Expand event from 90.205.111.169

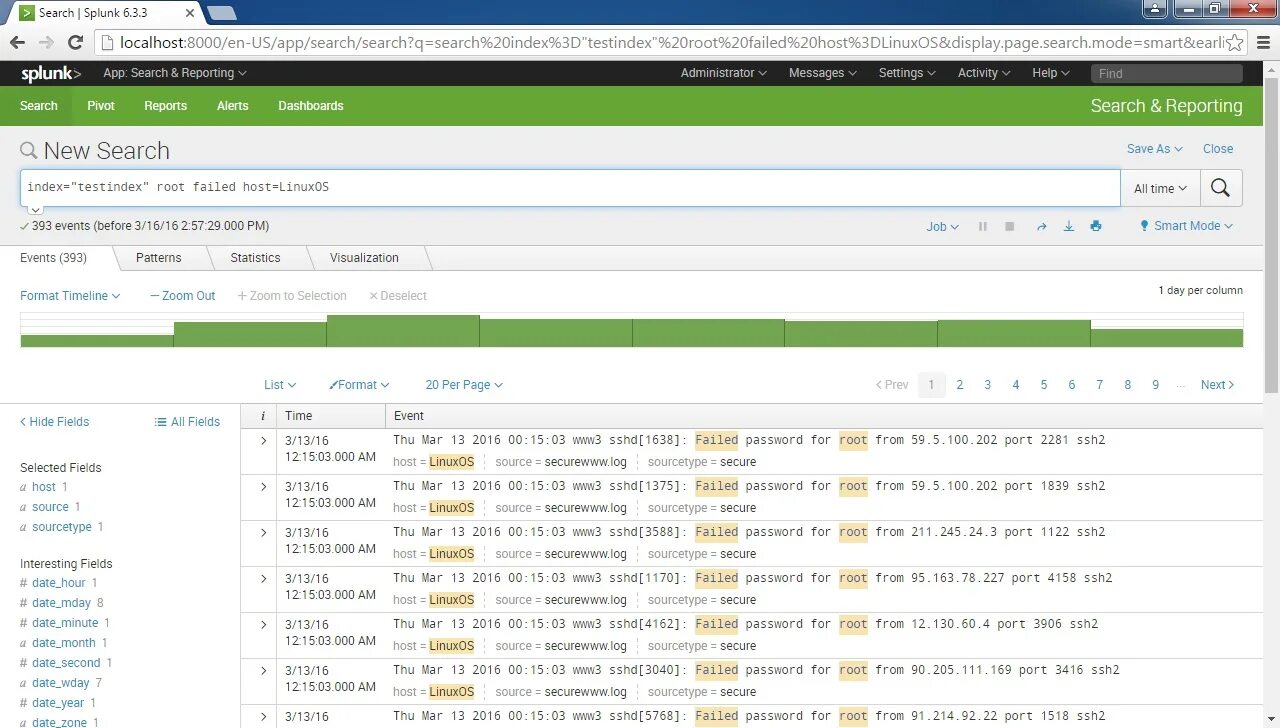click(264, 670)
